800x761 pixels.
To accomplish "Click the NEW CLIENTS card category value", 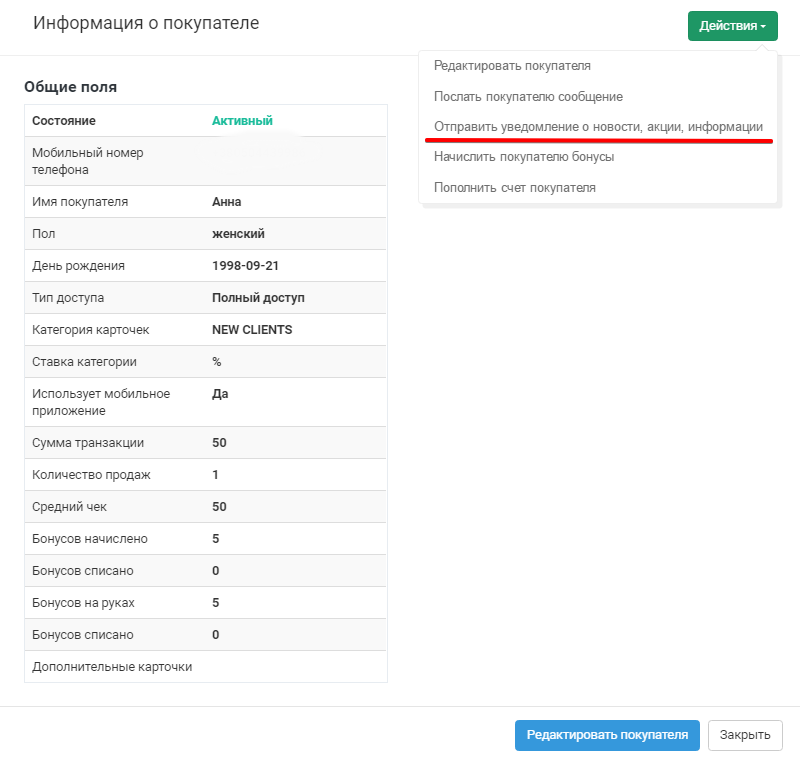I will pos(252,330).
